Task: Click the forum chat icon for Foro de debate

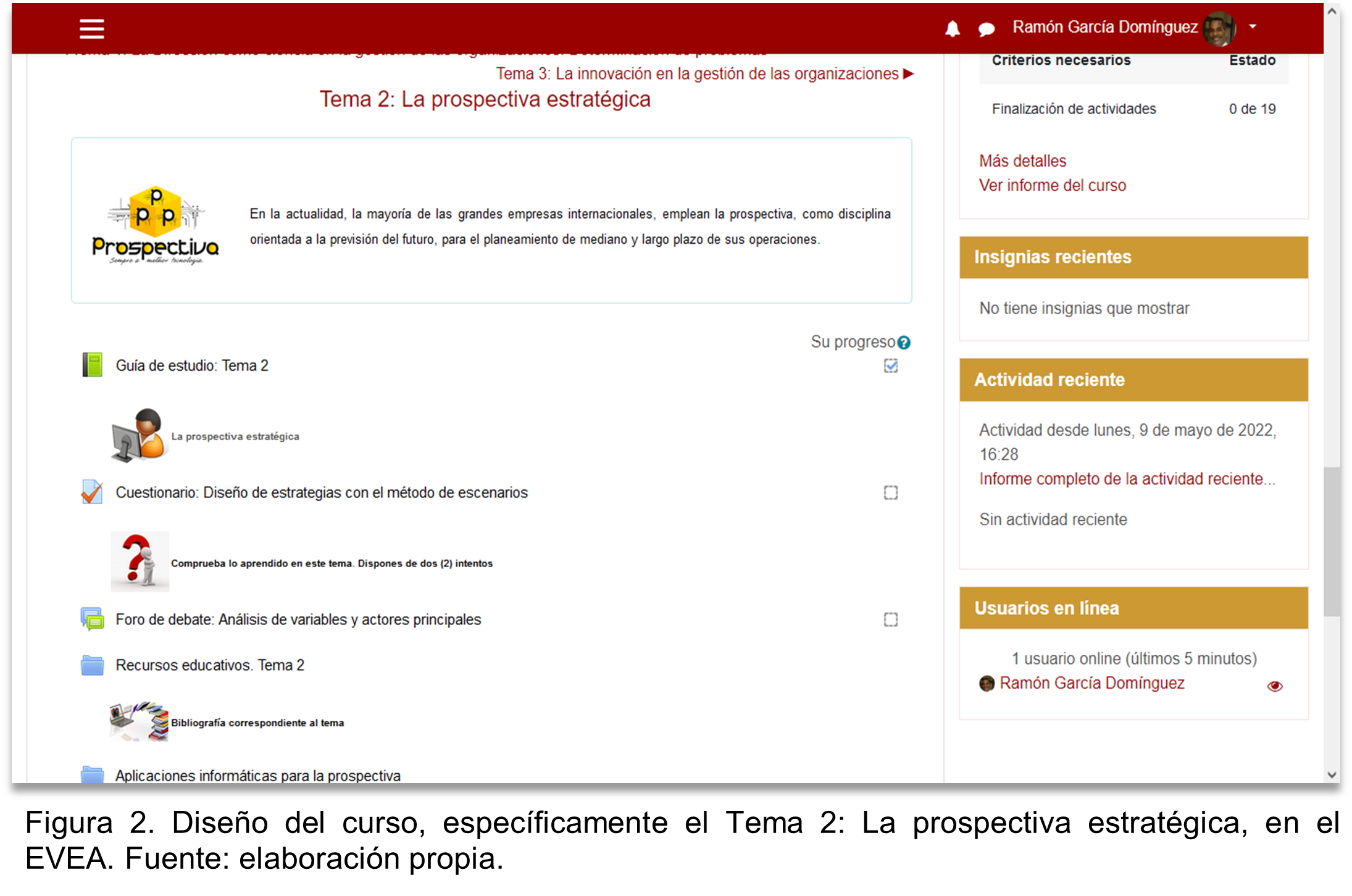Action: tap(93, 619)
